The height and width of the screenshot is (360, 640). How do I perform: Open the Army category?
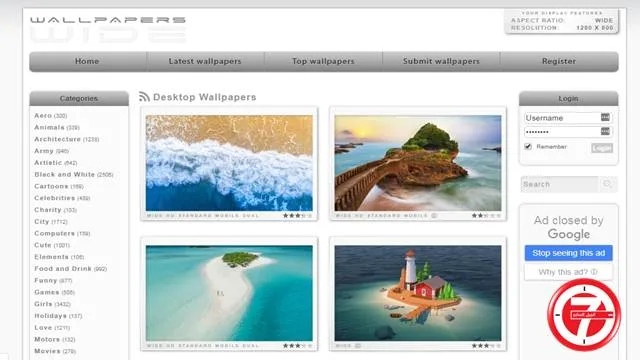point(51,151)
